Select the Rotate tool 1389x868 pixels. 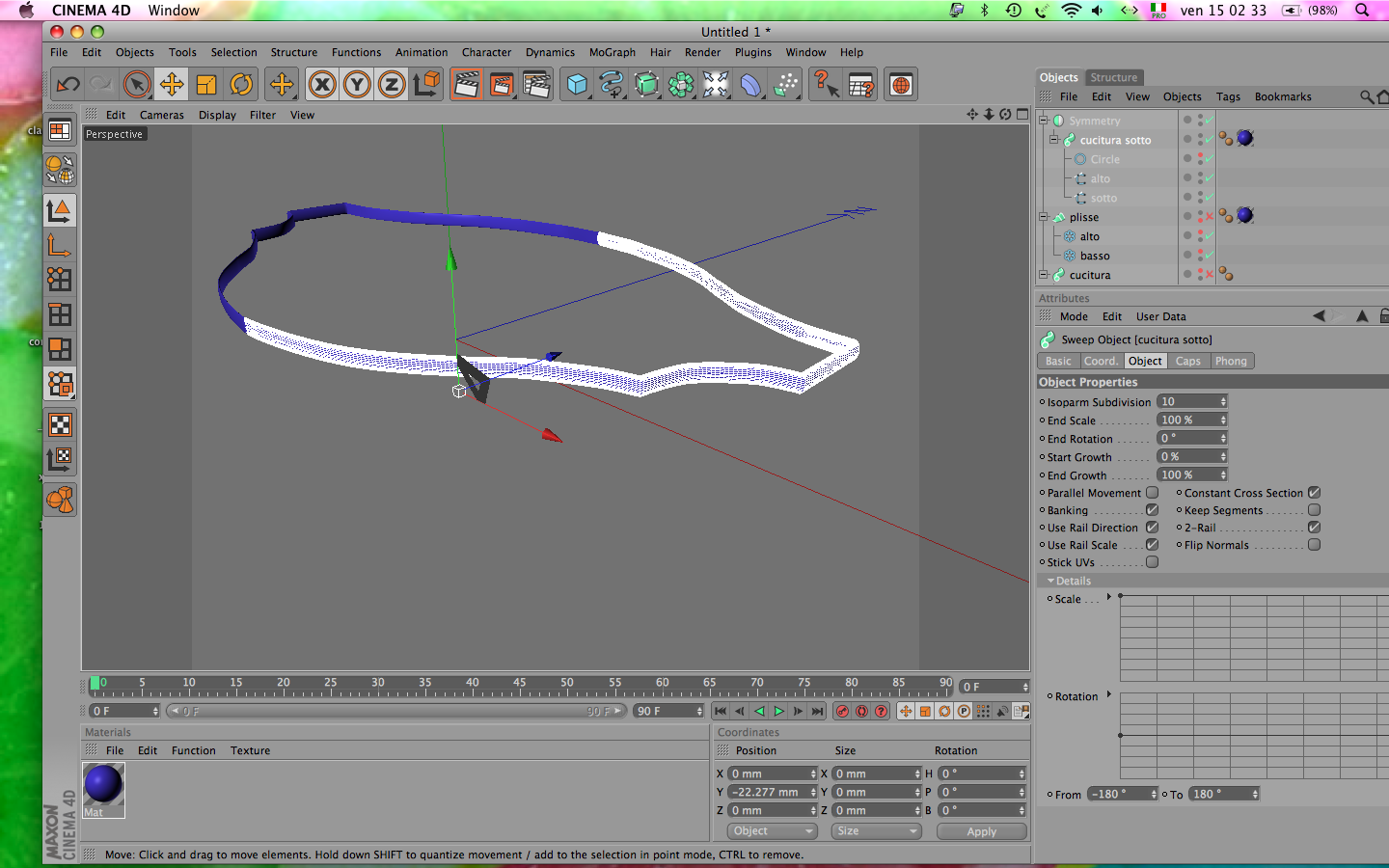tap(241, 85)
